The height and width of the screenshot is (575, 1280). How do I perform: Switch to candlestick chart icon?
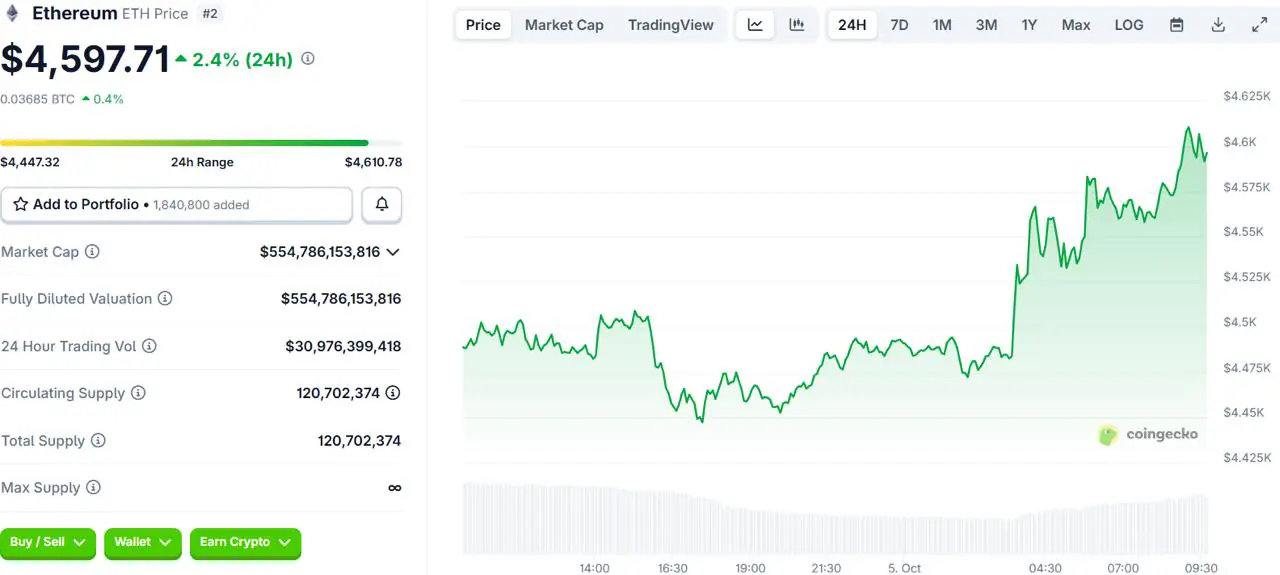(797, 25)
